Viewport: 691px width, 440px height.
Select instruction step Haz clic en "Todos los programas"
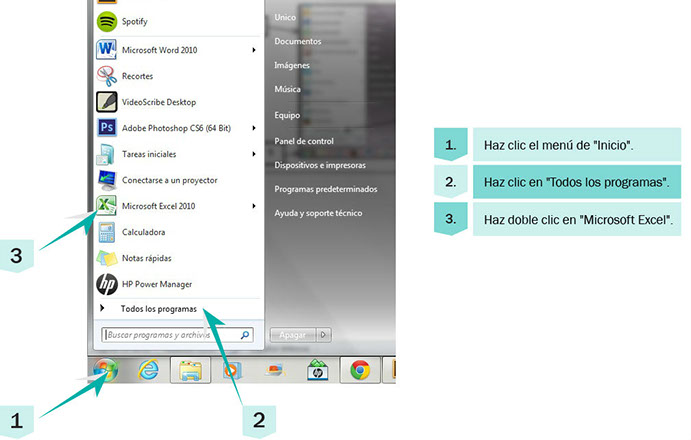pyautogui.click(x=577, y=182)
